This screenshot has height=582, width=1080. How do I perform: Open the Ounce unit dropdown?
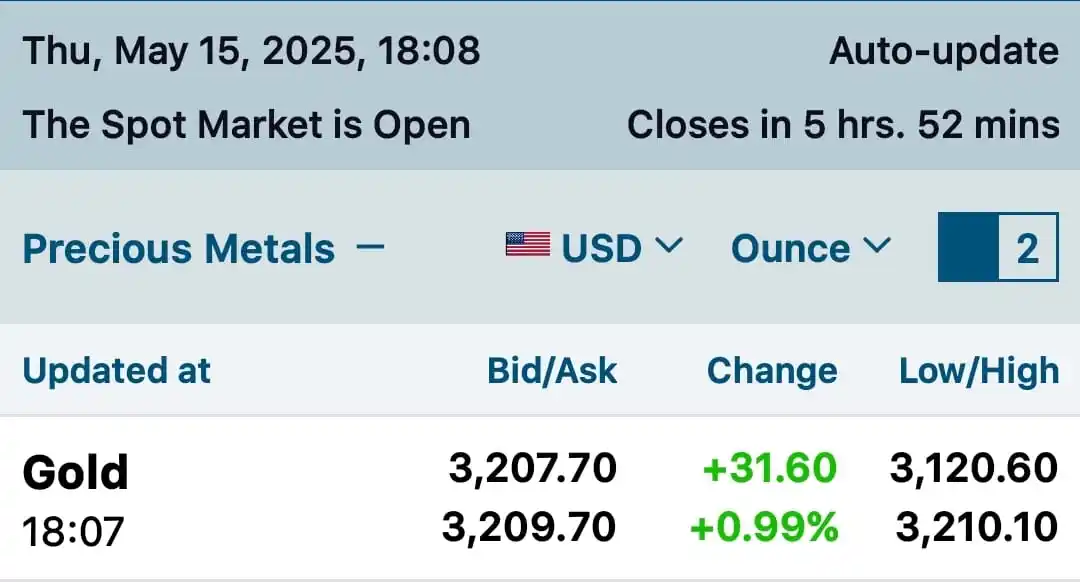coord(811,247)
